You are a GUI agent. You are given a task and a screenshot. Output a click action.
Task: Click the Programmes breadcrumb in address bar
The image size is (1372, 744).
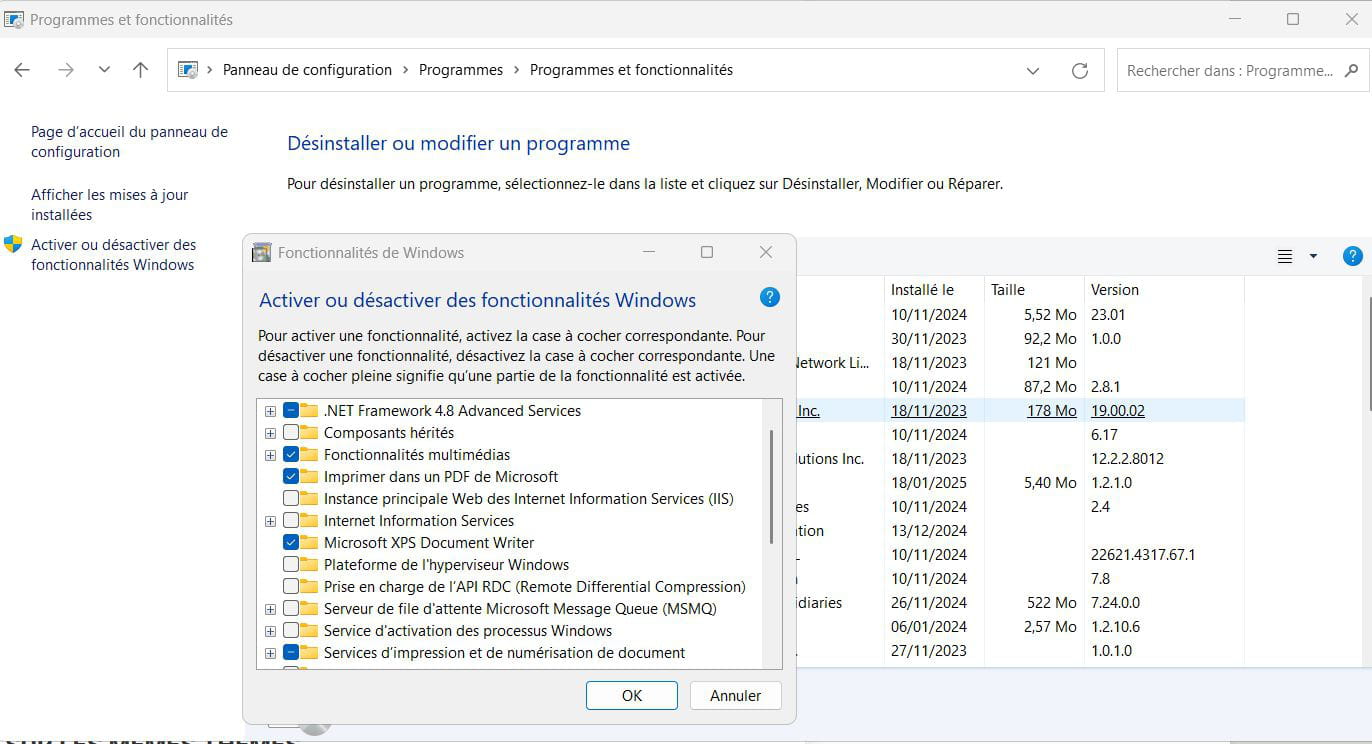(461, 70)
